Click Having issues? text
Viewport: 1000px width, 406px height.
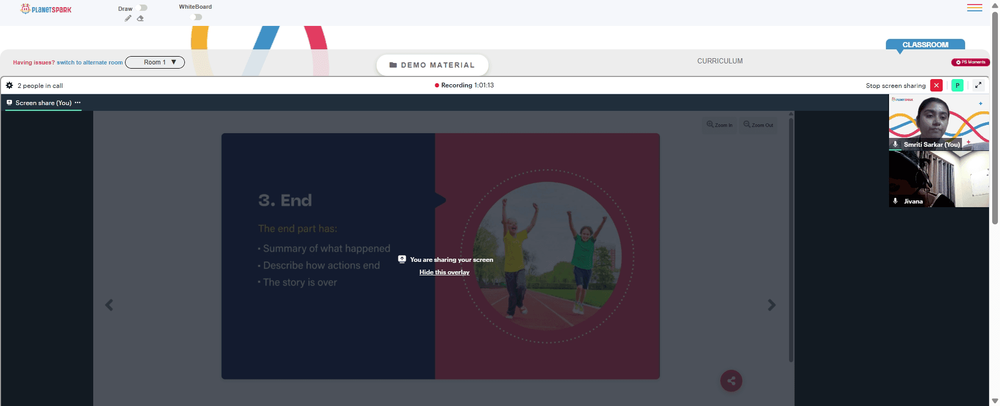[34, 63]
